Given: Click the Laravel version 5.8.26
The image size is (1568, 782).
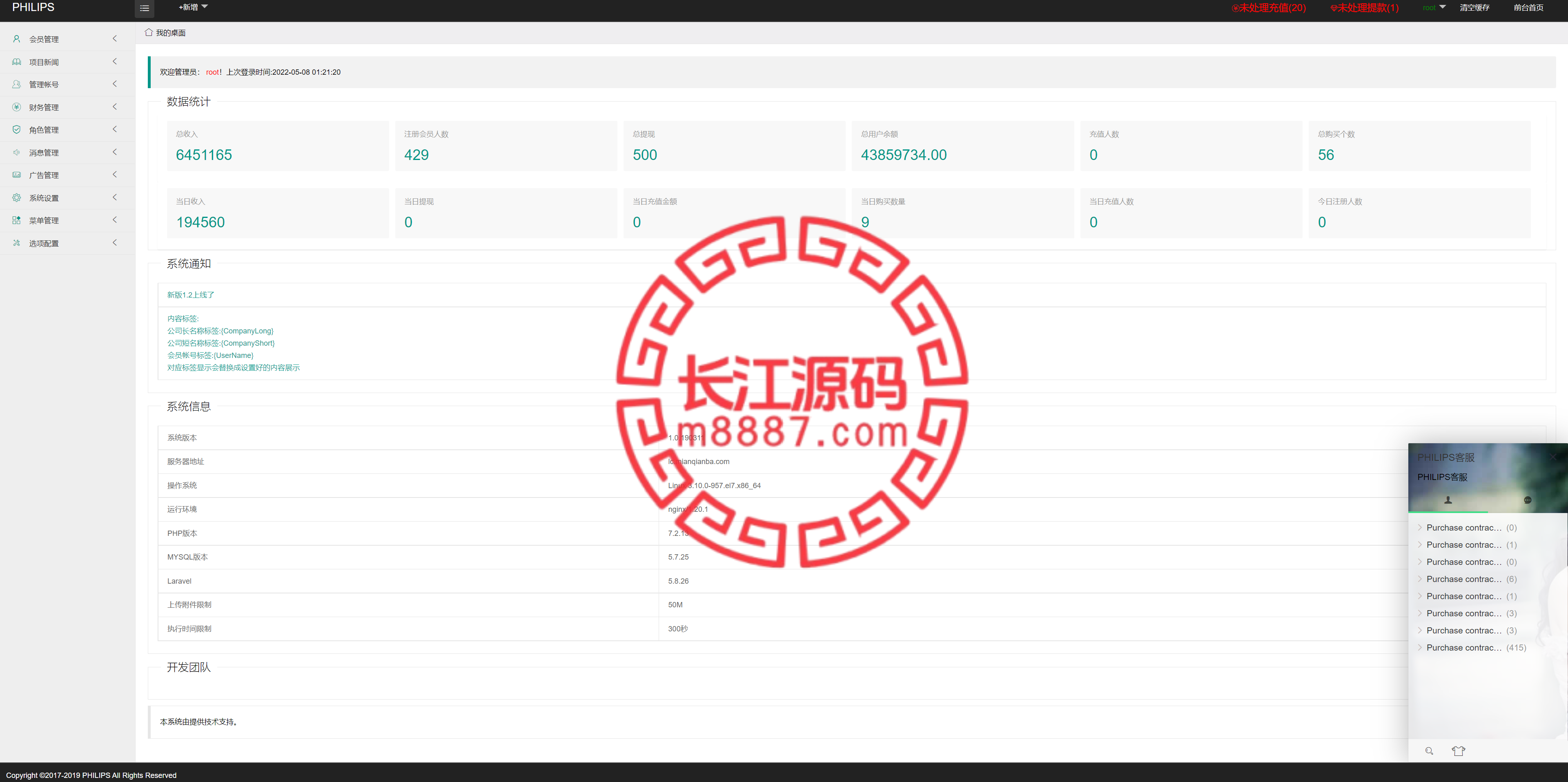Looking at the screenshot, I should pyautogui.click(x=678, y=581).
